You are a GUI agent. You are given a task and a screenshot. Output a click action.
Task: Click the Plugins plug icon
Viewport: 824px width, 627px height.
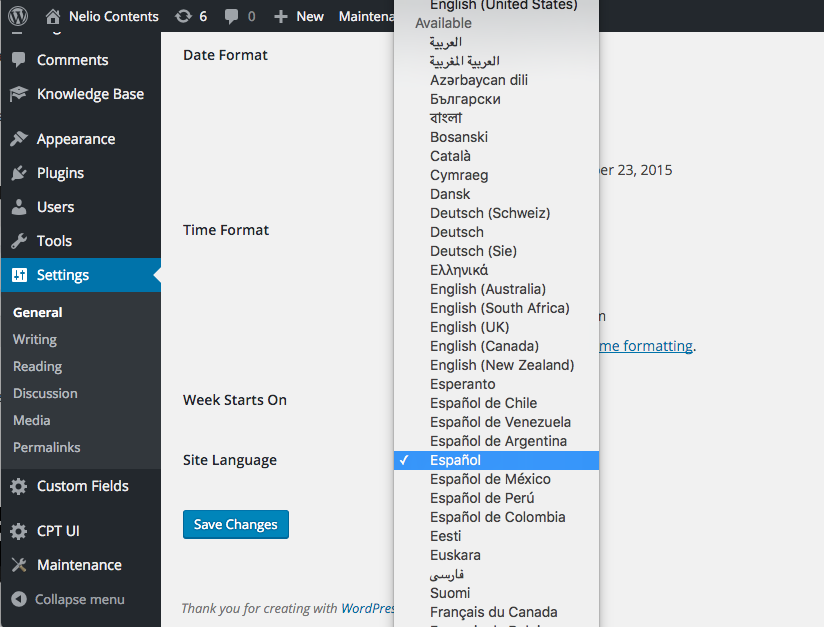coord(18,173)
